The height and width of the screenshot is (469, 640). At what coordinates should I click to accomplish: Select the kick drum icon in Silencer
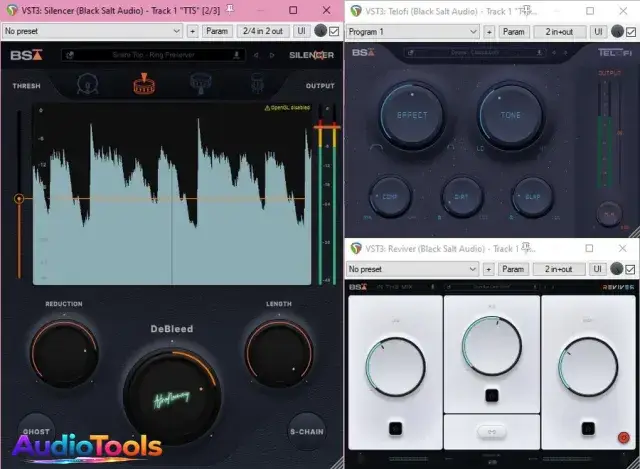87,84
